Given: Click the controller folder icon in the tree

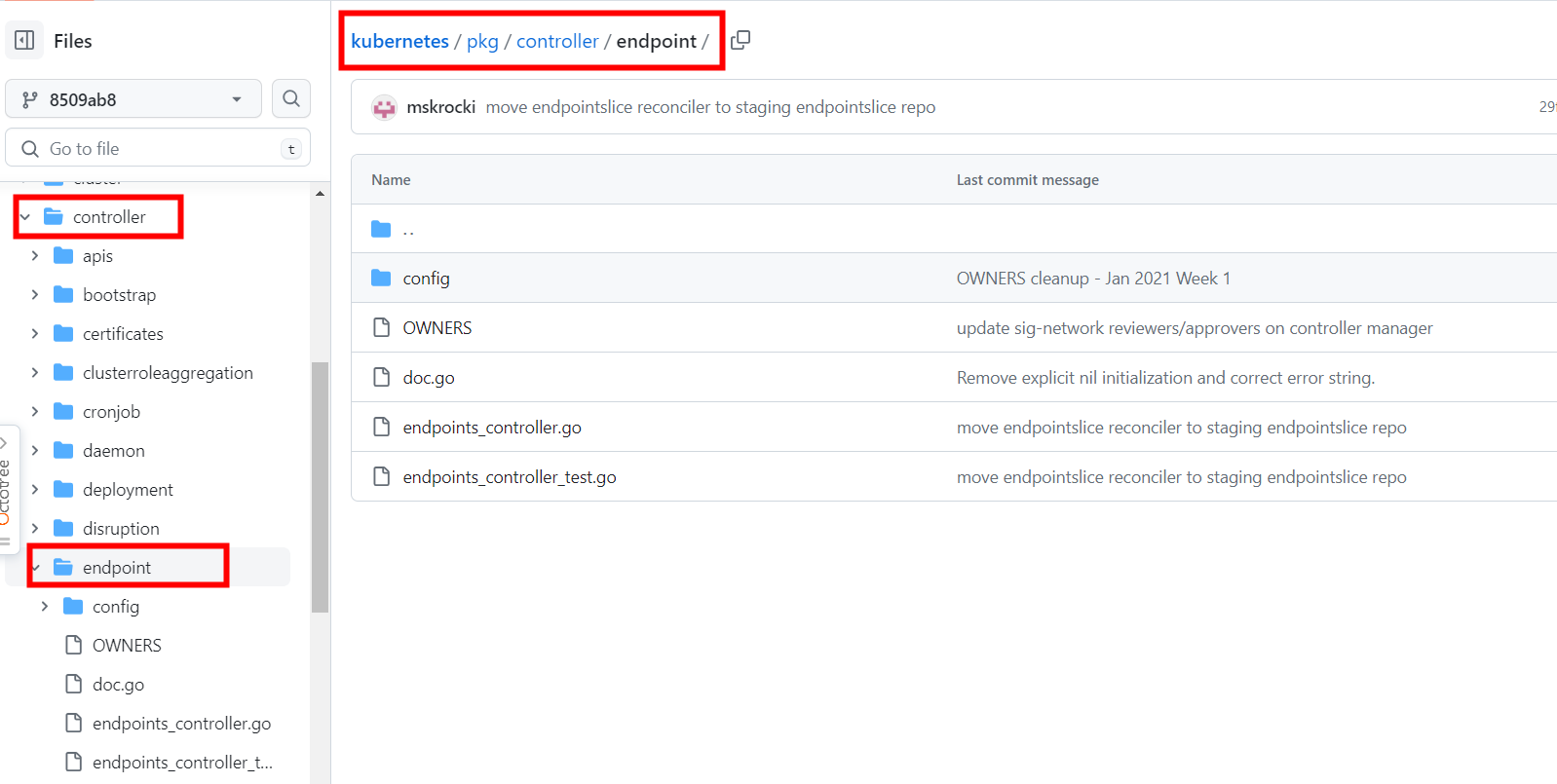Looking at the screenshot, I should (x=54, y=216).
